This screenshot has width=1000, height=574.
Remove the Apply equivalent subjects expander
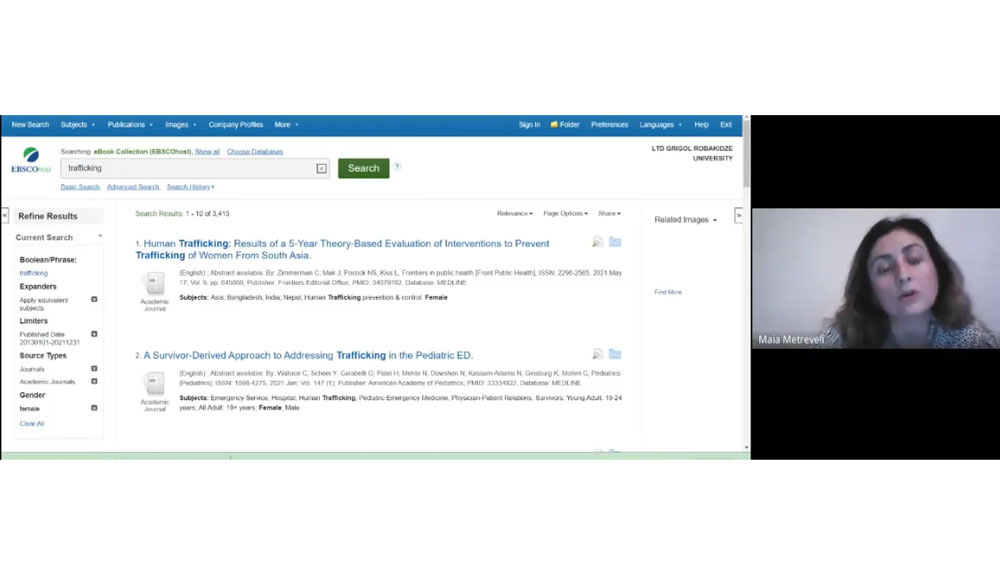pos(94,299)
